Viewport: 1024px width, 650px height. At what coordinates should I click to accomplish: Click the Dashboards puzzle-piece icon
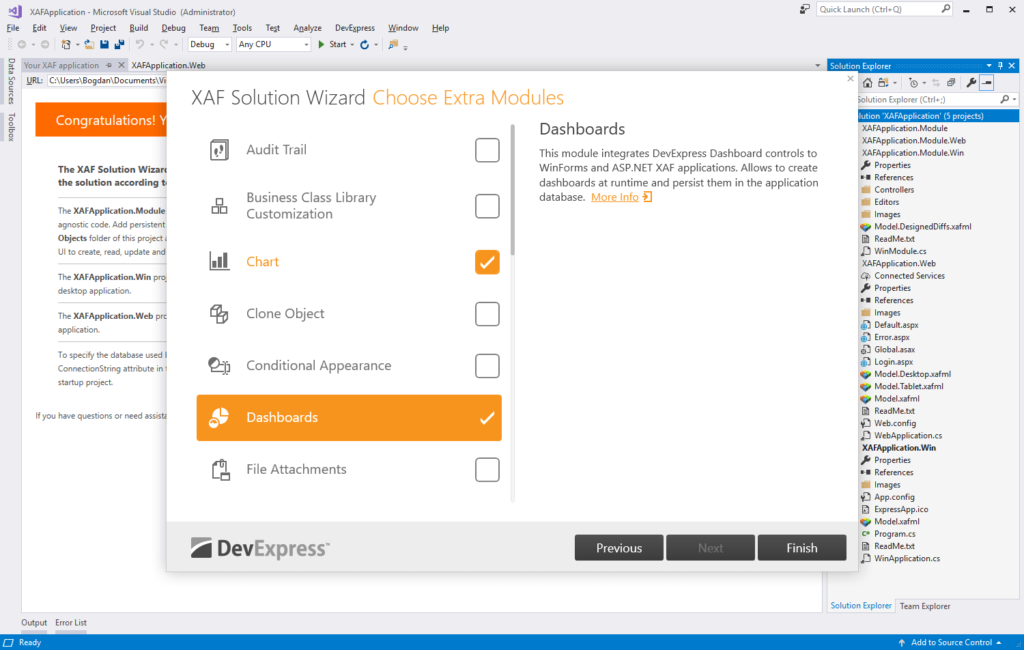(219, 417)
